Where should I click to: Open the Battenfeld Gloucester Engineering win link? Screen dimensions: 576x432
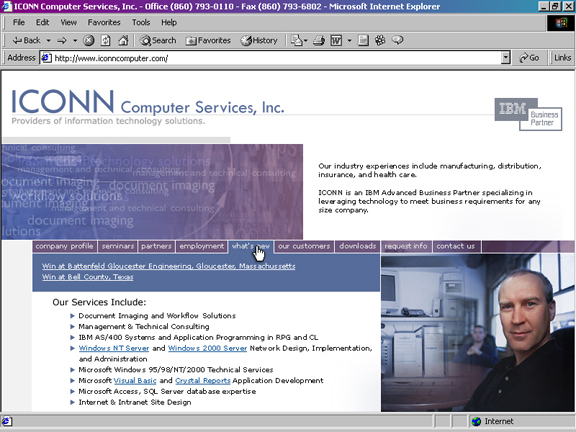coord(169,266)
